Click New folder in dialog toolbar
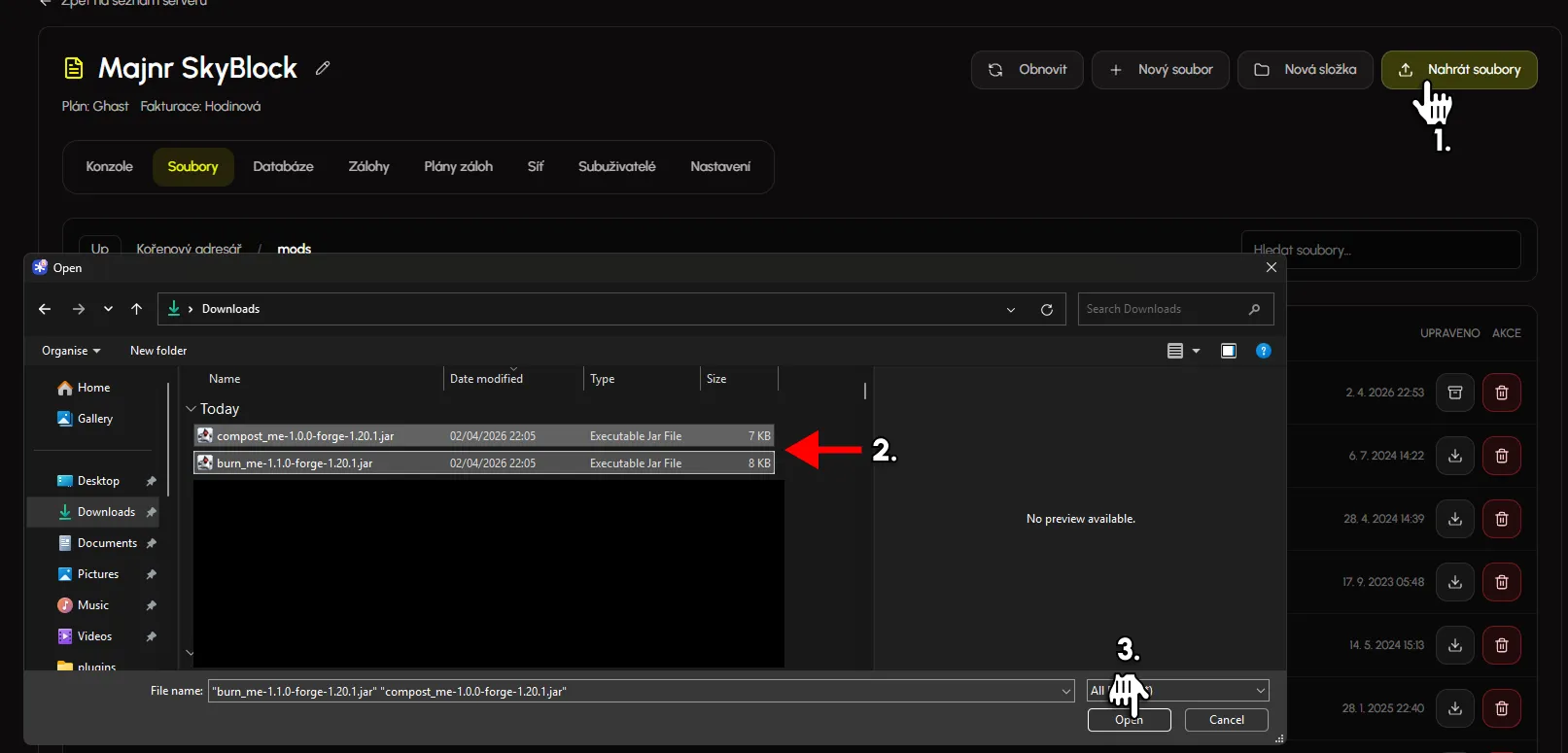This screenshot has width=1568, height=753. [158, 351]
